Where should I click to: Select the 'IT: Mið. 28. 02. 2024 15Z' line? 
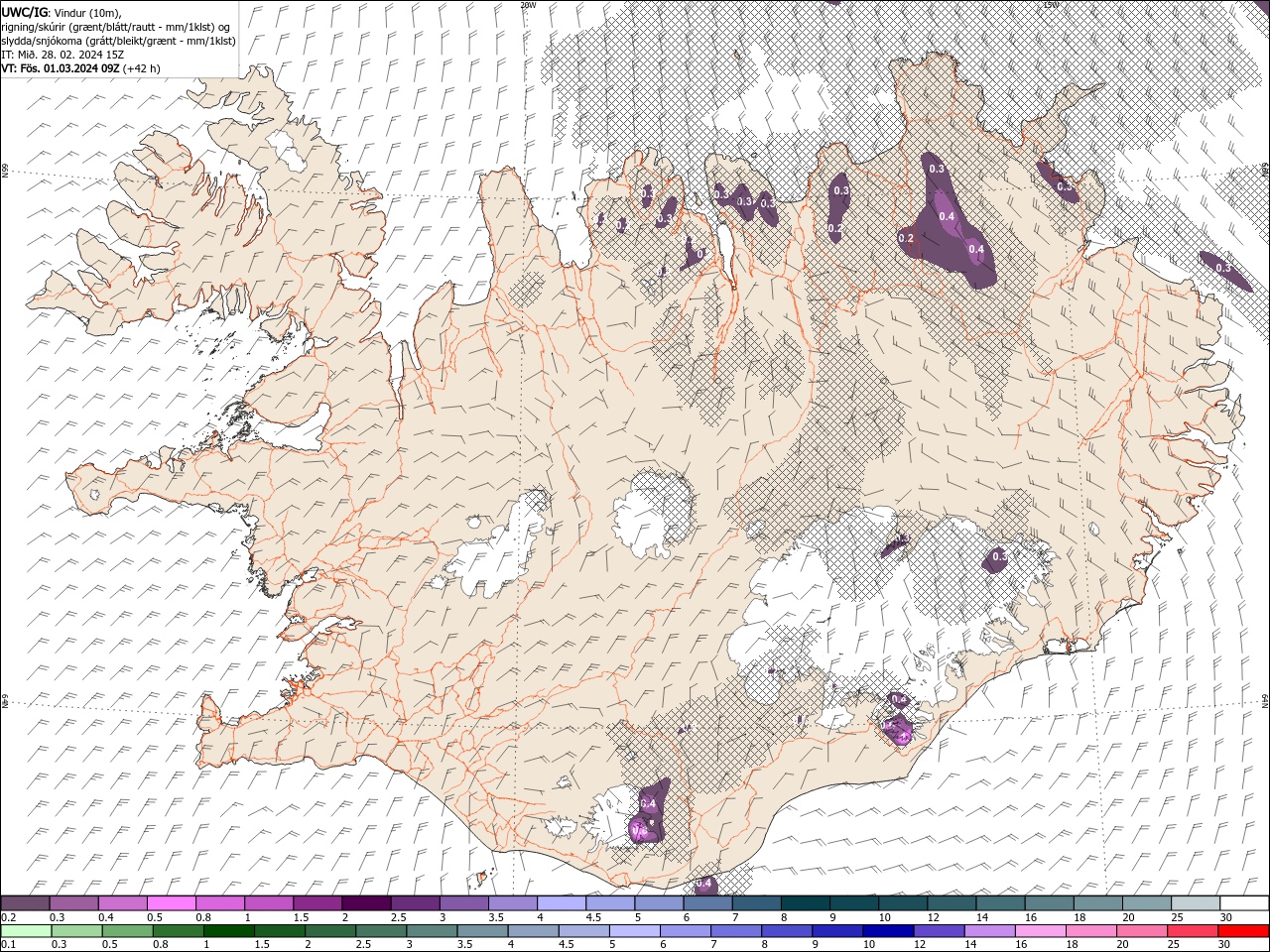pos(63,55)
